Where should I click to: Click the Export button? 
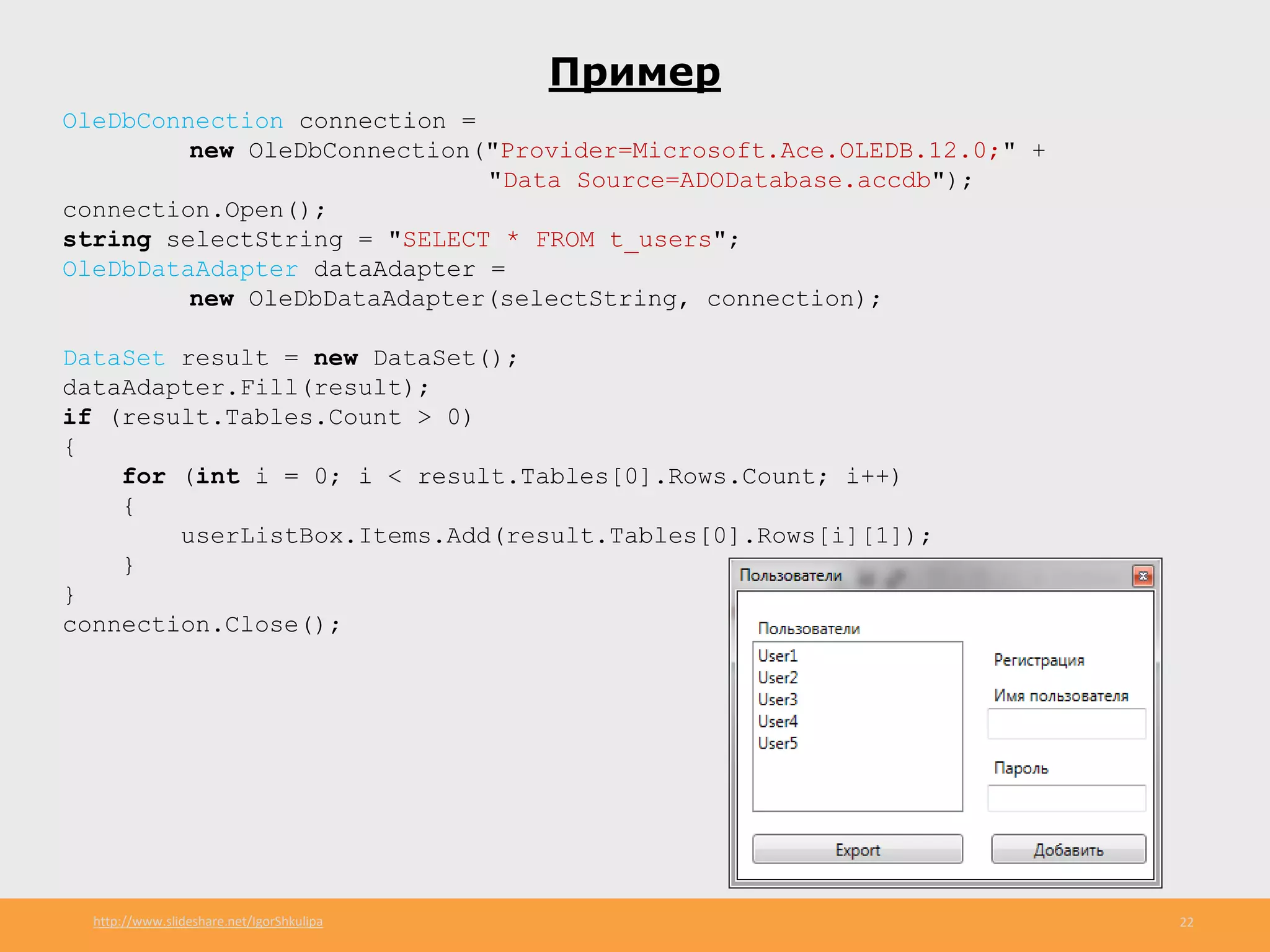click(857, 849)
